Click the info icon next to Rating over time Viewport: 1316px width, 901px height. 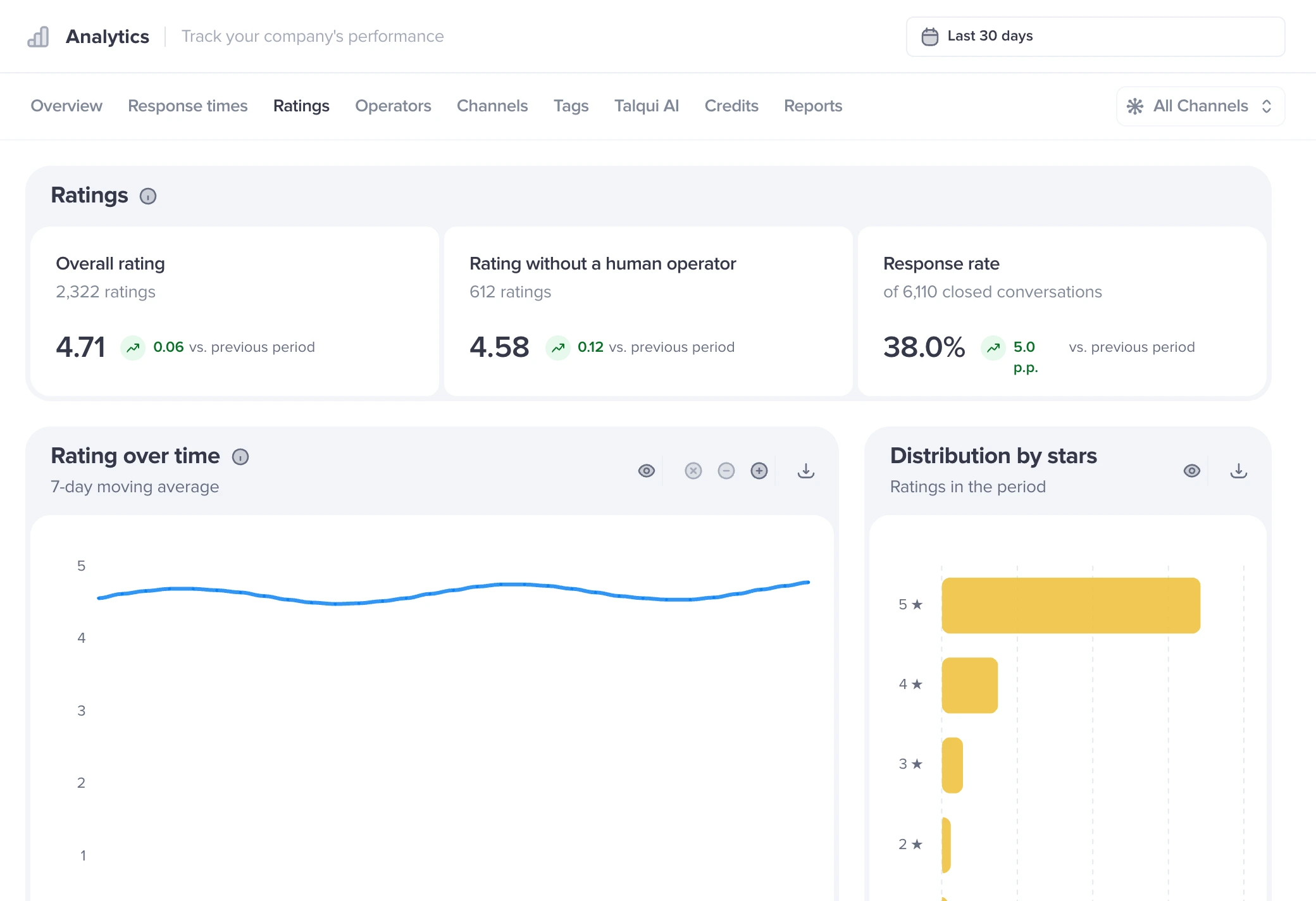240,457
